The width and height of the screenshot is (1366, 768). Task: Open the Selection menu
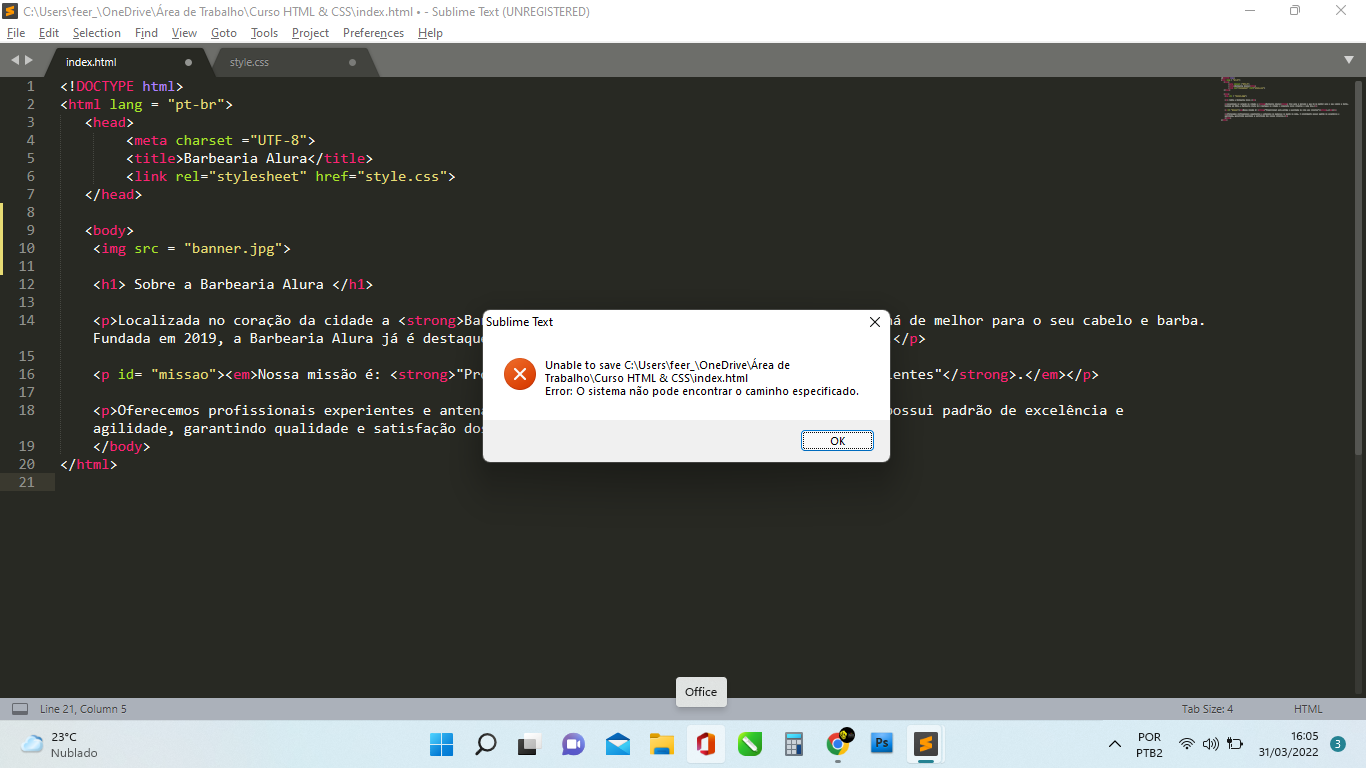[x=96, y=33]
